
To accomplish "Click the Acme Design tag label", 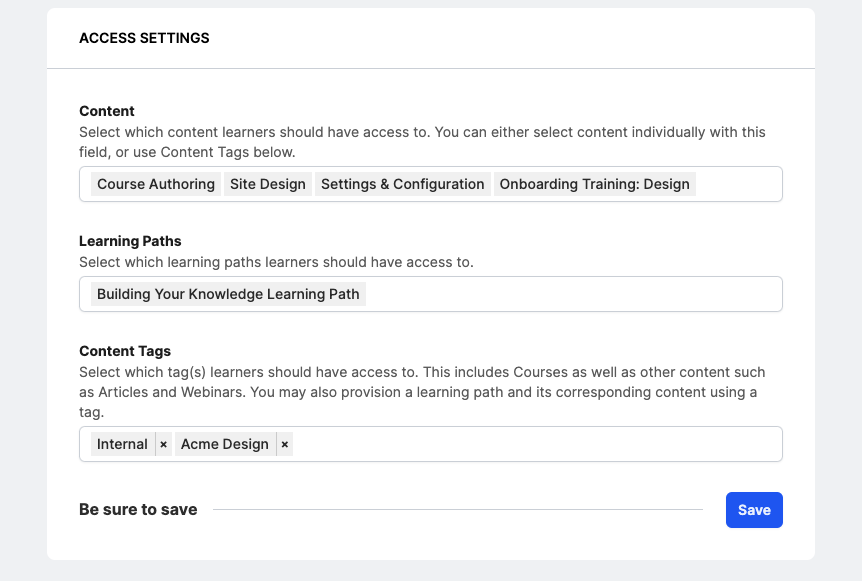I will 225,444.
